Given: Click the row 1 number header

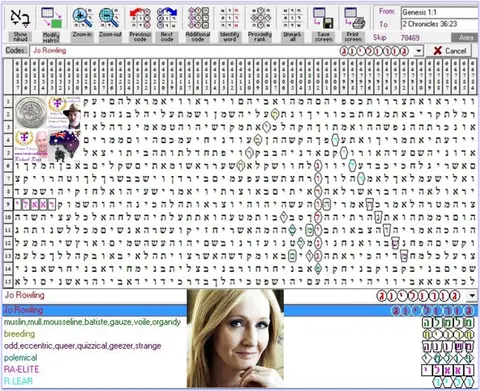Looking at the screenshot, I should pos(8,101).
